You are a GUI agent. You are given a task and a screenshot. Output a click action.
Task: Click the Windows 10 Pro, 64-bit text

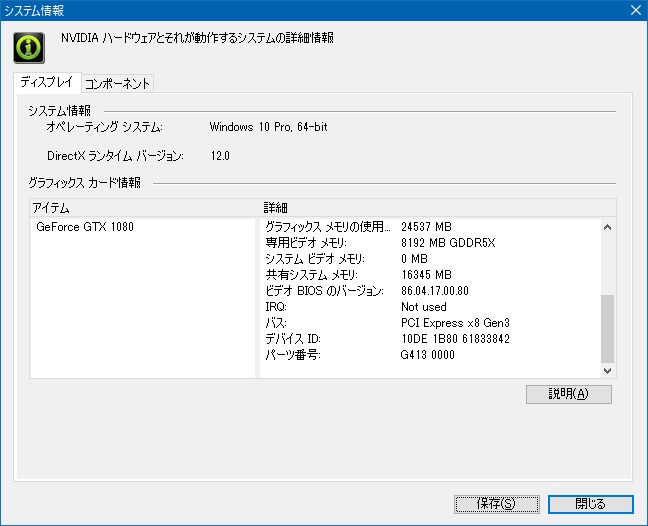point(268,127)
